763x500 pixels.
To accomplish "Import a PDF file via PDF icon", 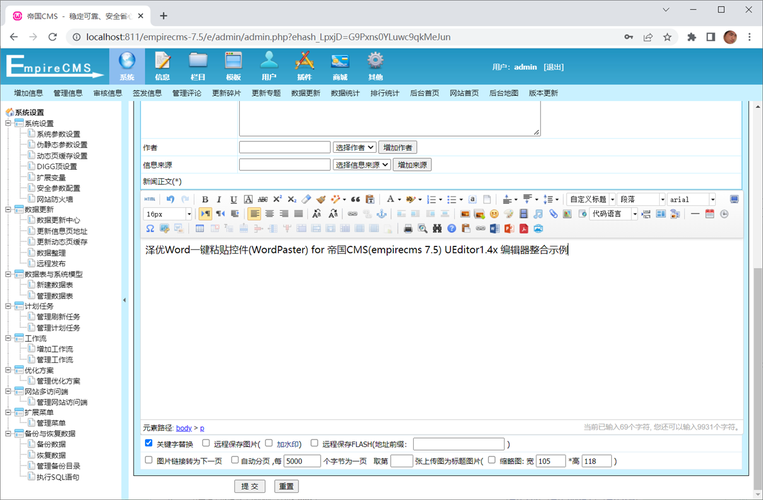I will (524, 229).
